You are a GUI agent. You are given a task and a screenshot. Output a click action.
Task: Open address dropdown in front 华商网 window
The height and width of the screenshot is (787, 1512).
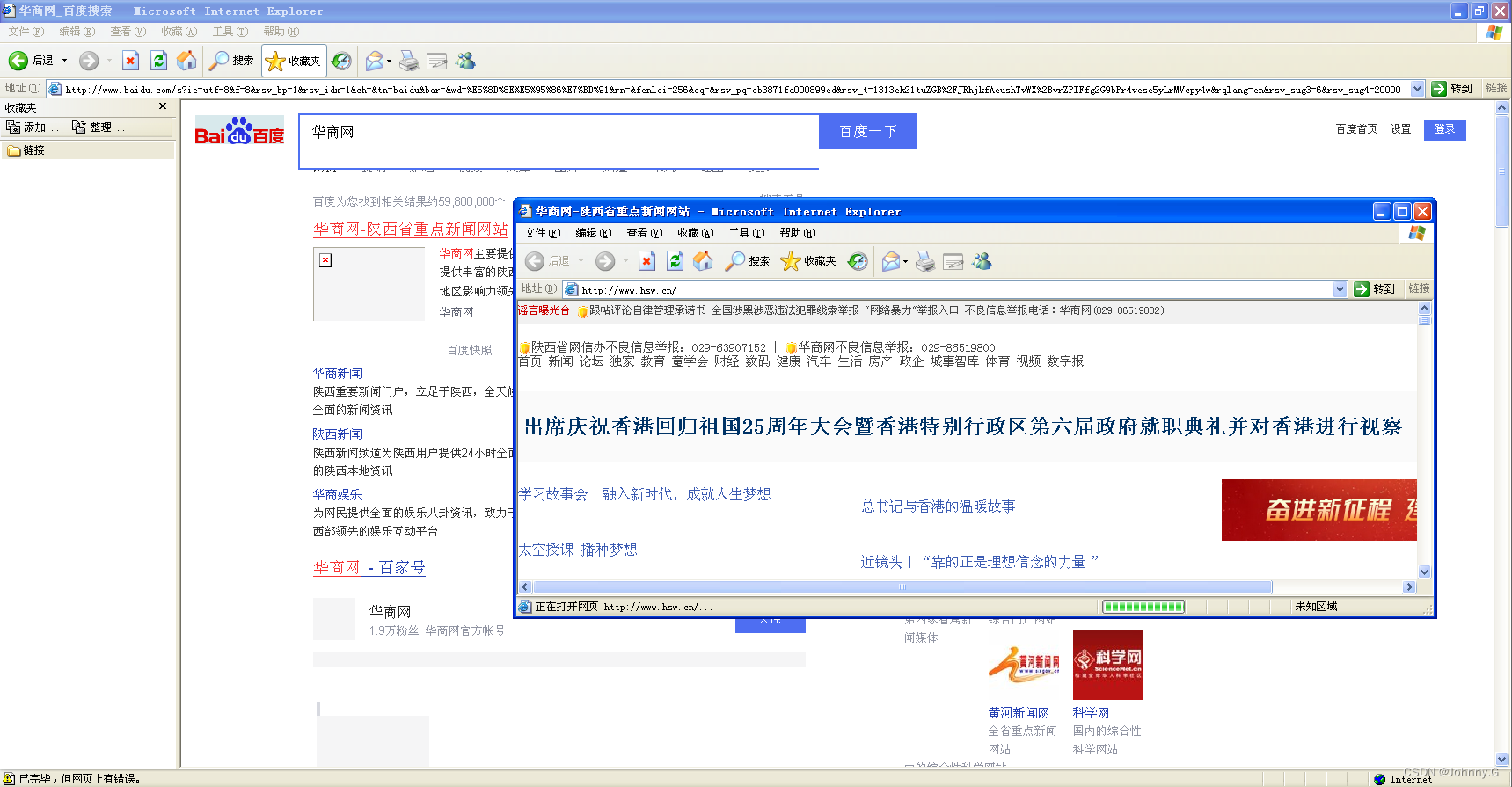click(1340, 289)
